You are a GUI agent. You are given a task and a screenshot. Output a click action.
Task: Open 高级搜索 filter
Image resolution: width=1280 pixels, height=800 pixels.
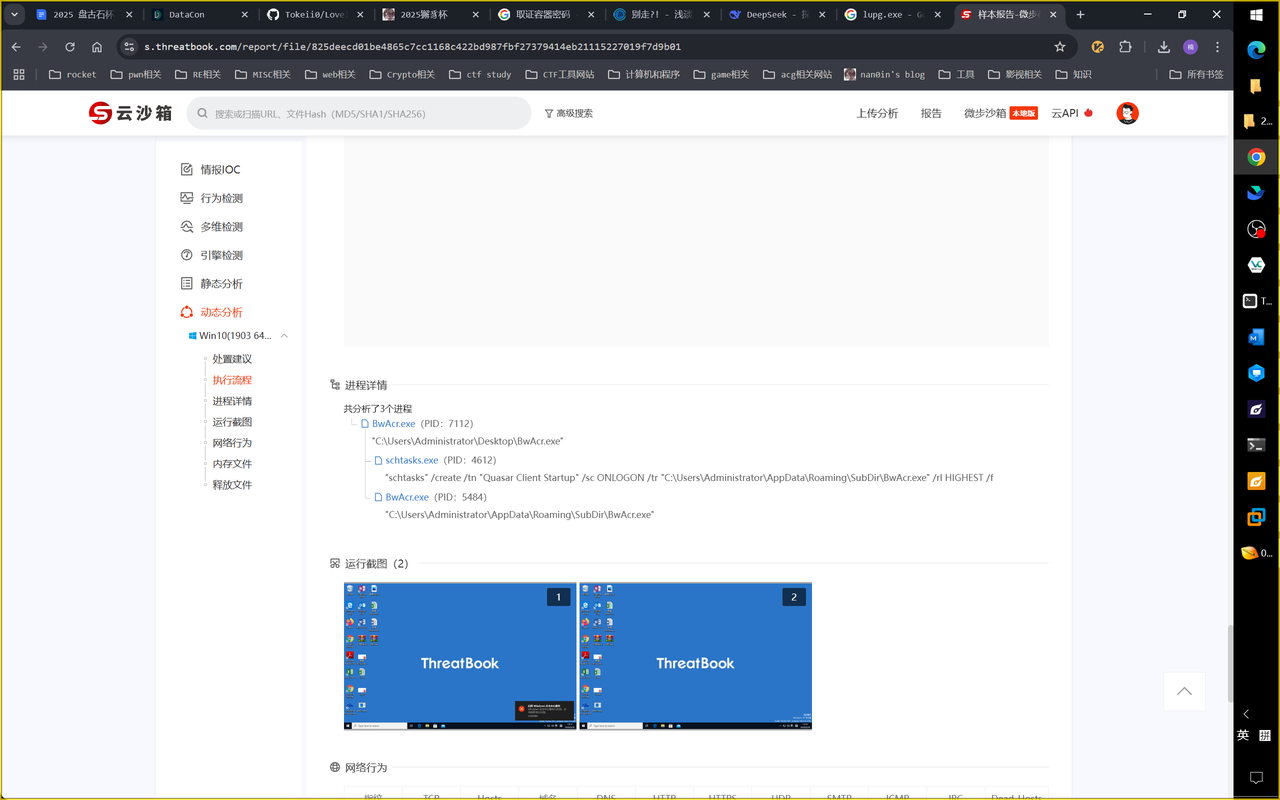coord(569,113)
